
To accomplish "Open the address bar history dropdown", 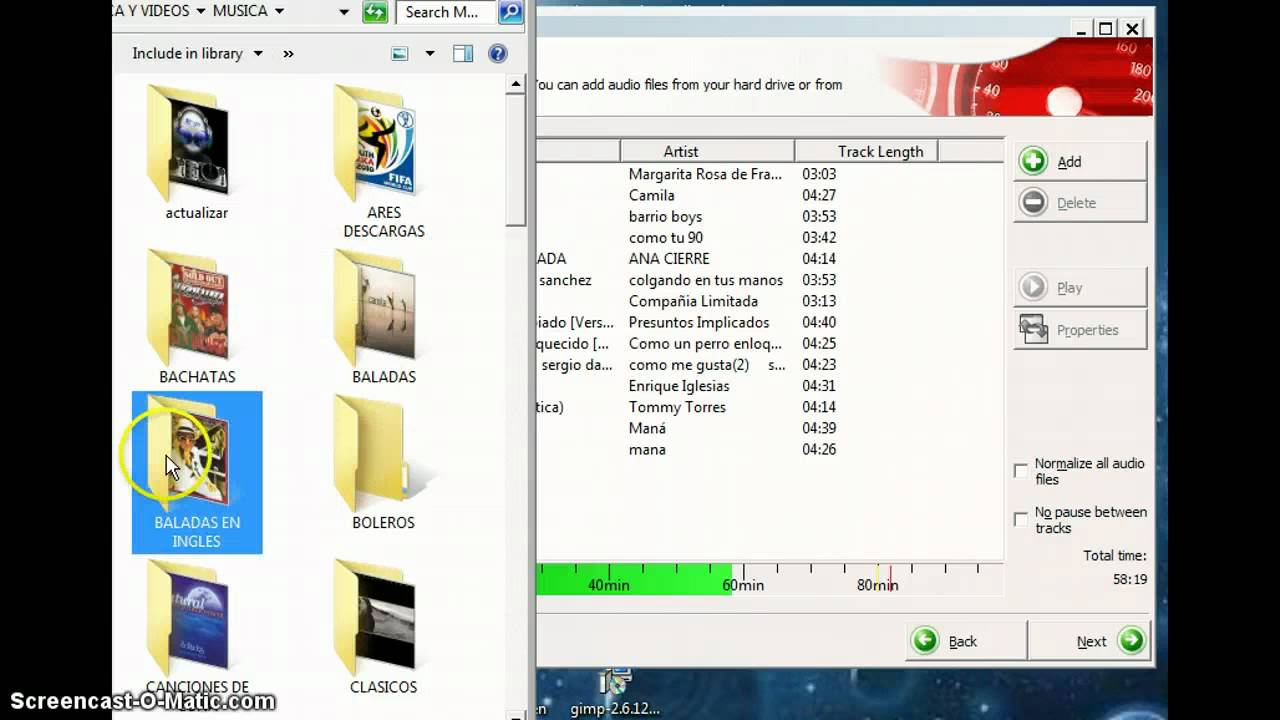I will 344,12.
